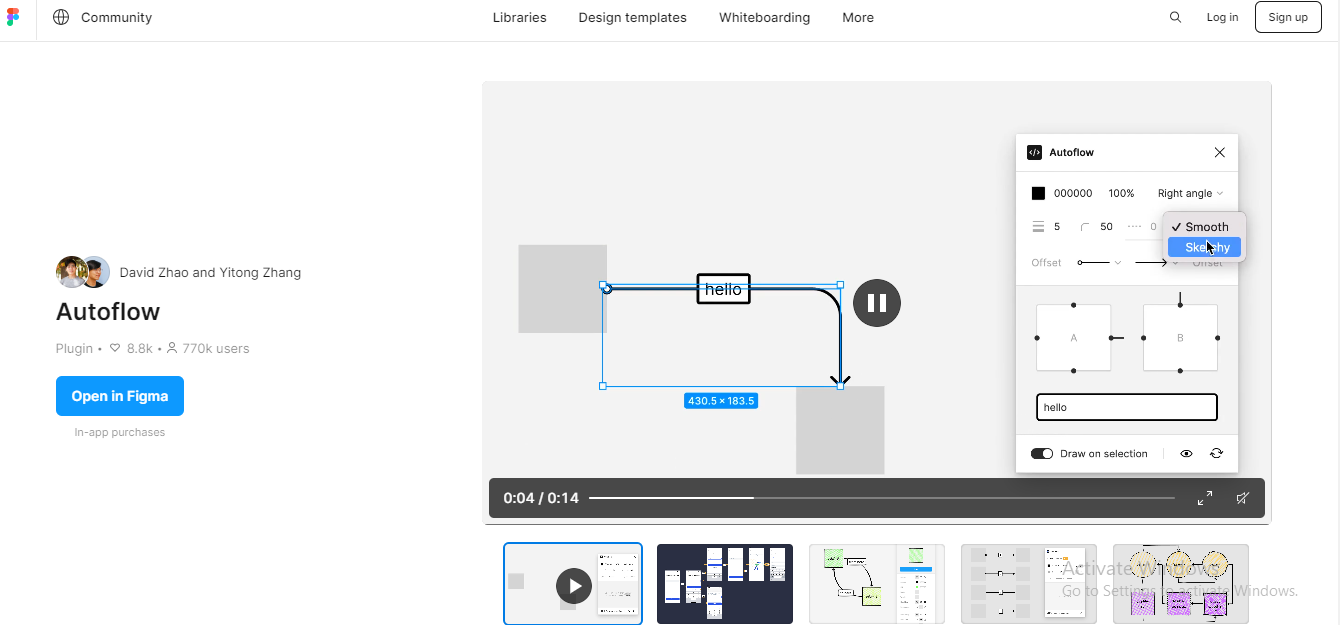Viewport: 1340px width, 625px height.
Task: Click the Figma logo
Action: 12,17
